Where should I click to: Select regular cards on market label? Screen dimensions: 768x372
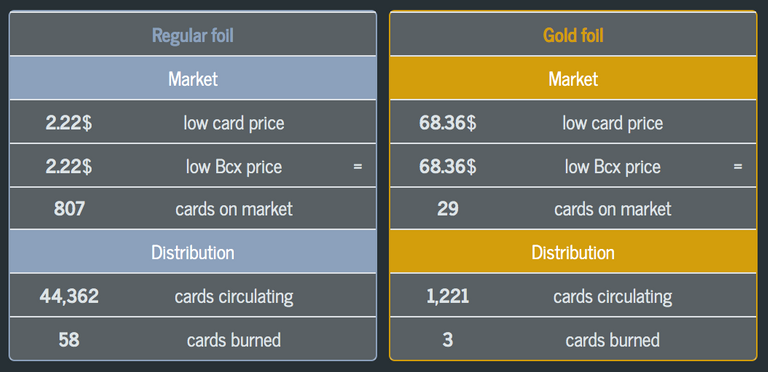point(234,209)
